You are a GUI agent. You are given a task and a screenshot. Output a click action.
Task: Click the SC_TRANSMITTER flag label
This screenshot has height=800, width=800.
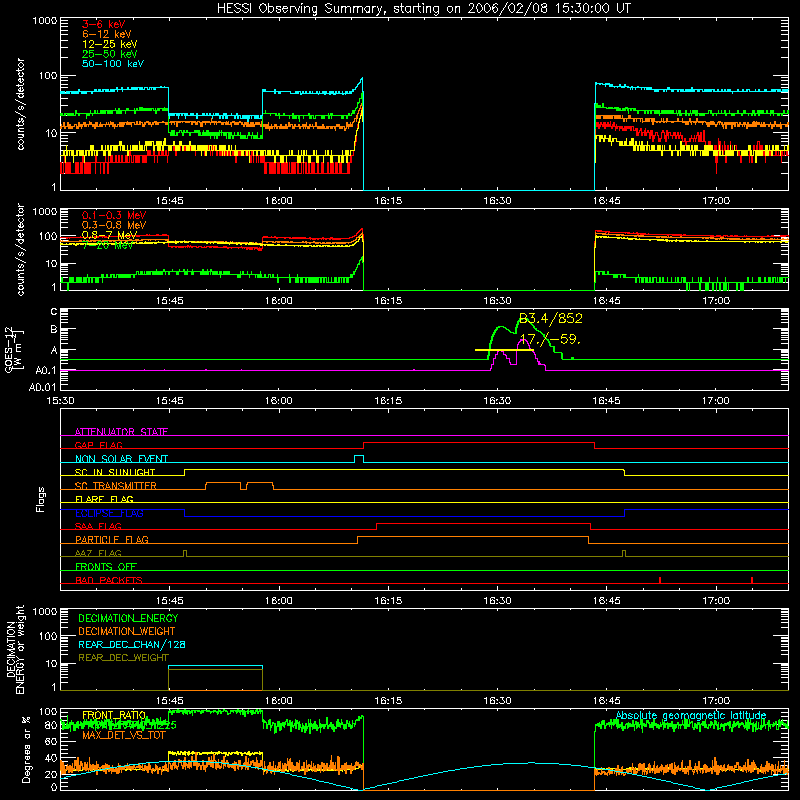click(115, 486)
